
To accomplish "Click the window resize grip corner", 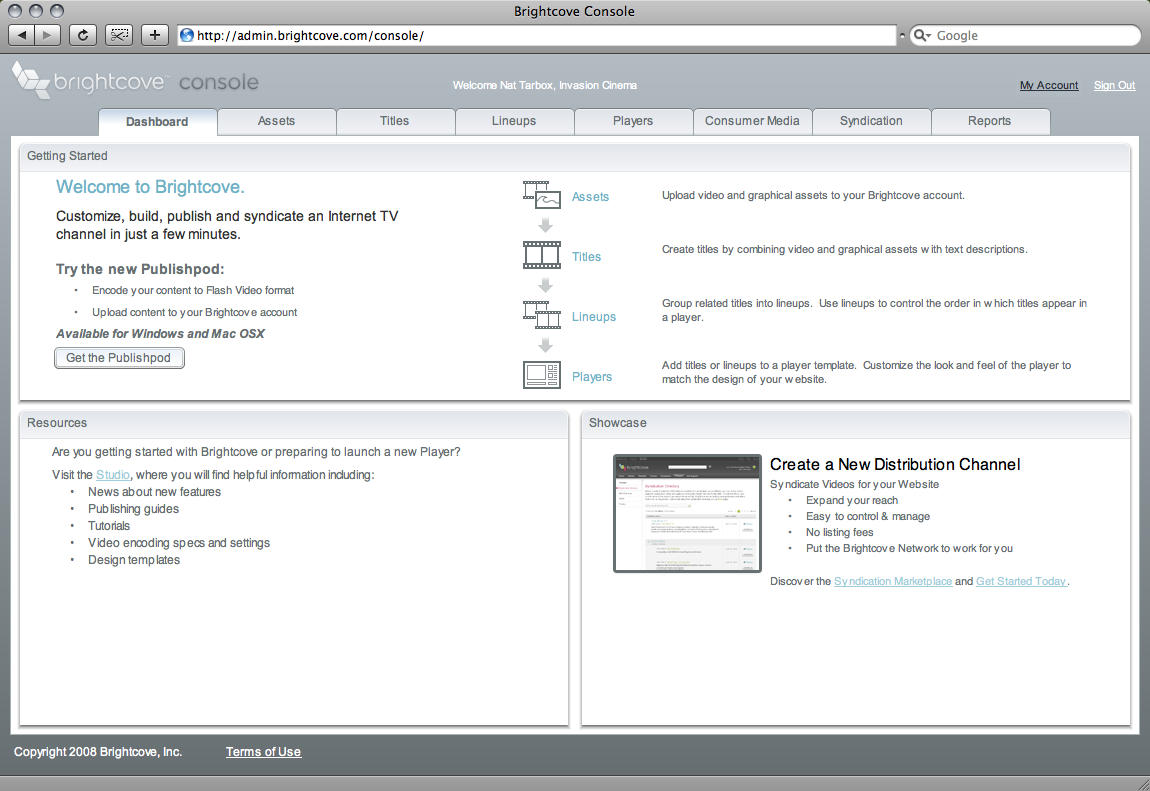I will point(1143,784).
